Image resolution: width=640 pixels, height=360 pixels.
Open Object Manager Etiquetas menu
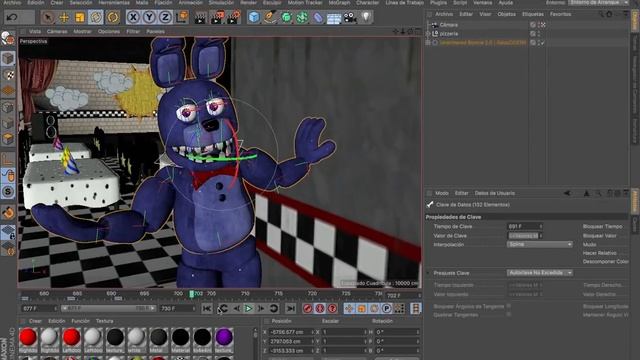coord(533,14)
